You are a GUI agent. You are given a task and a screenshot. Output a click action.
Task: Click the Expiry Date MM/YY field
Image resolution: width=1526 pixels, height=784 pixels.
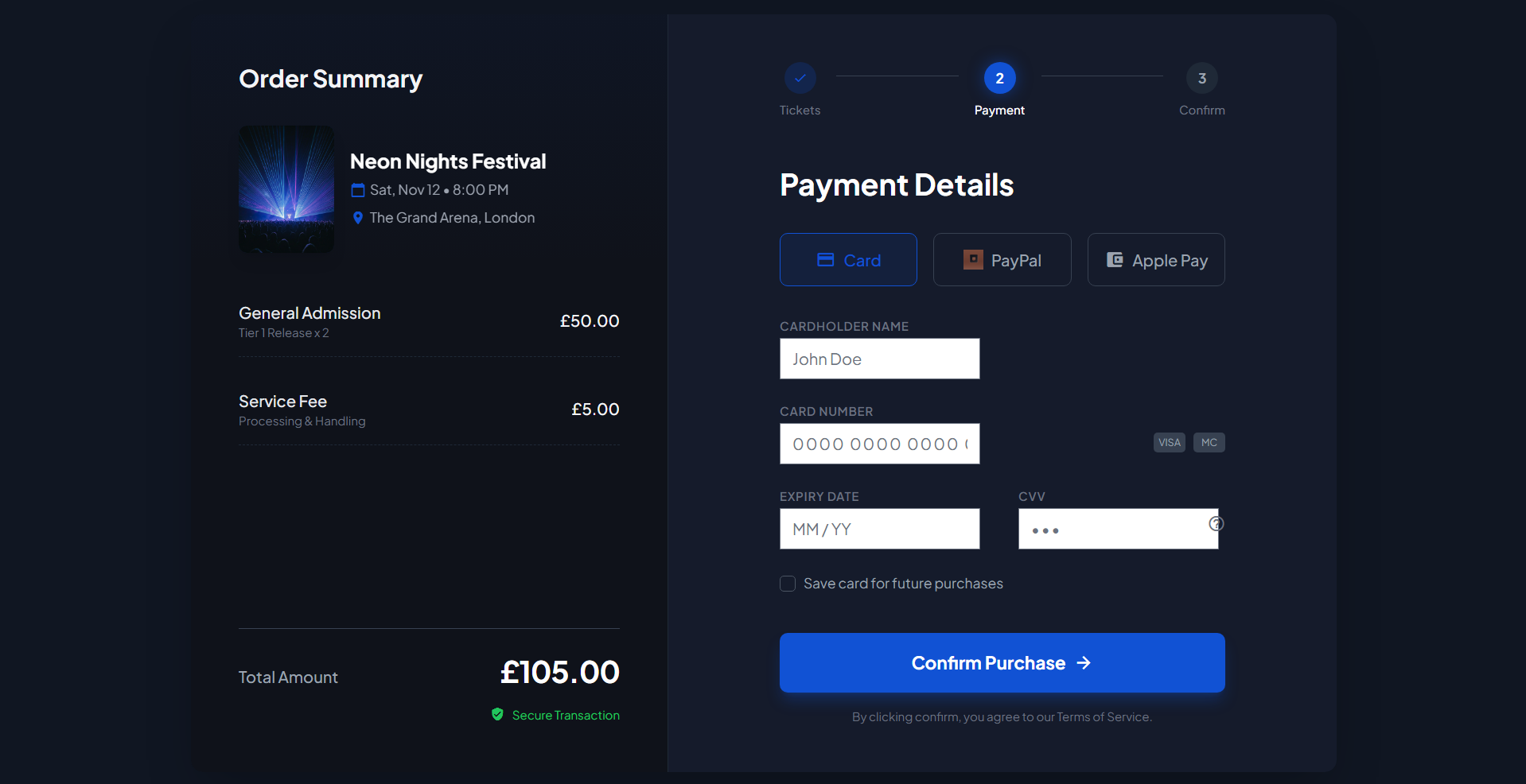tap(879, 528)
